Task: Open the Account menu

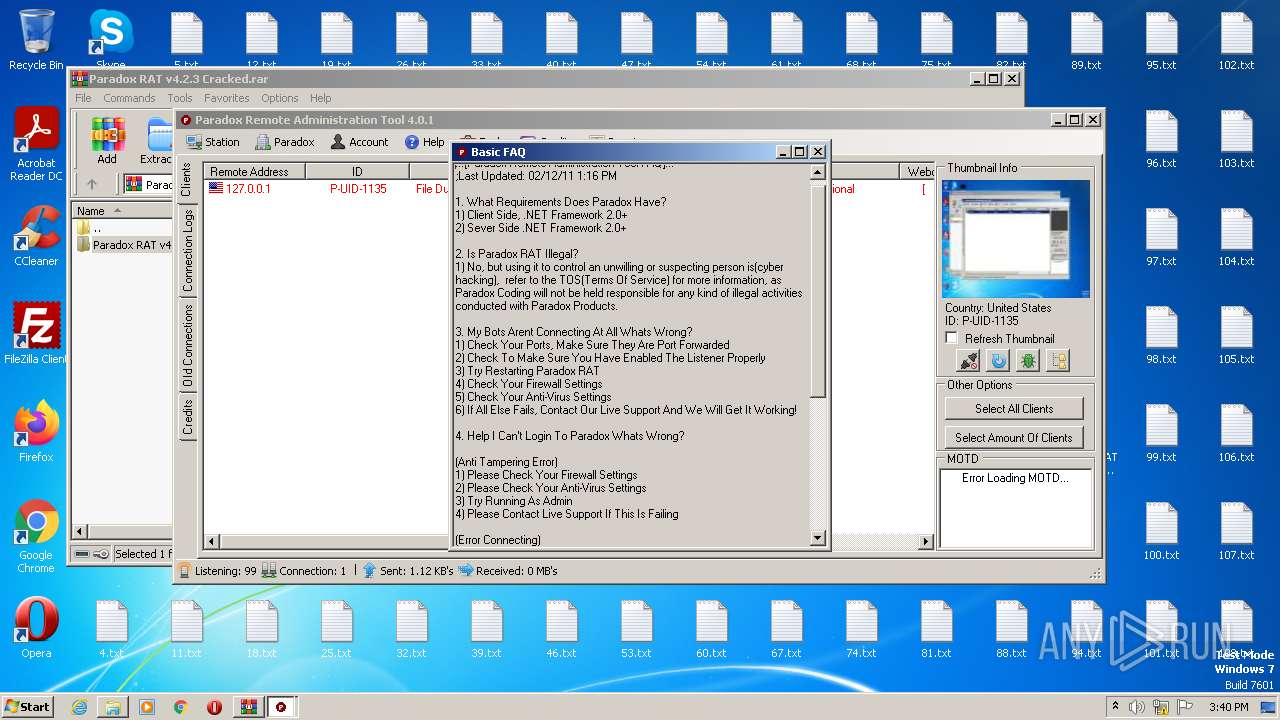Action: tap(359, 142)
